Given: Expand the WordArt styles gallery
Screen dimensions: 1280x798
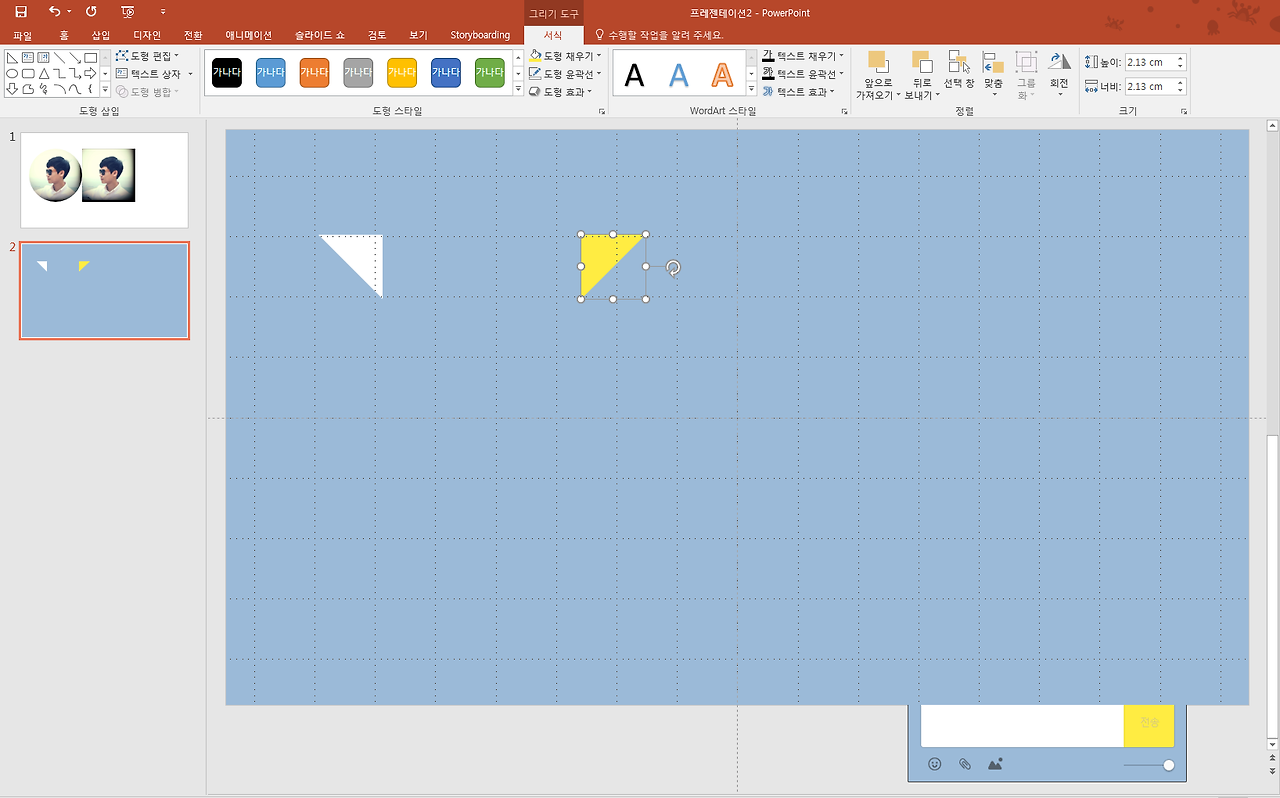Looking at the screenshot, I should 752,89.
